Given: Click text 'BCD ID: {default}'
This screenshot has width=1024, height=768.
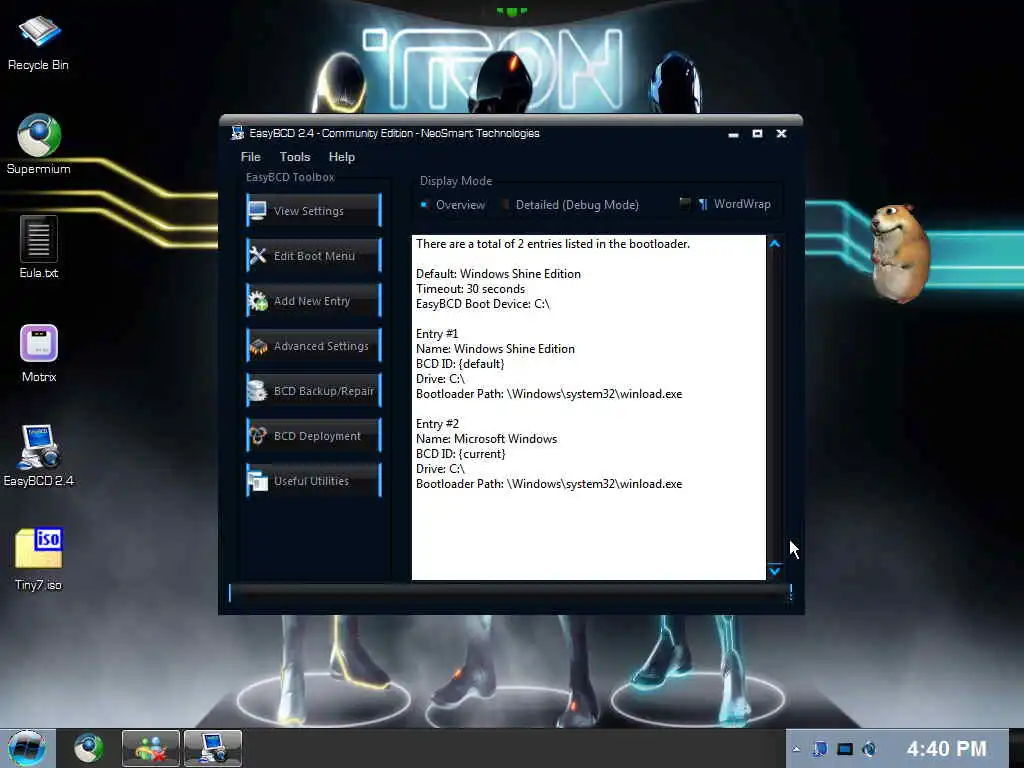Looking at the screenshot, I should click(460, 364).
